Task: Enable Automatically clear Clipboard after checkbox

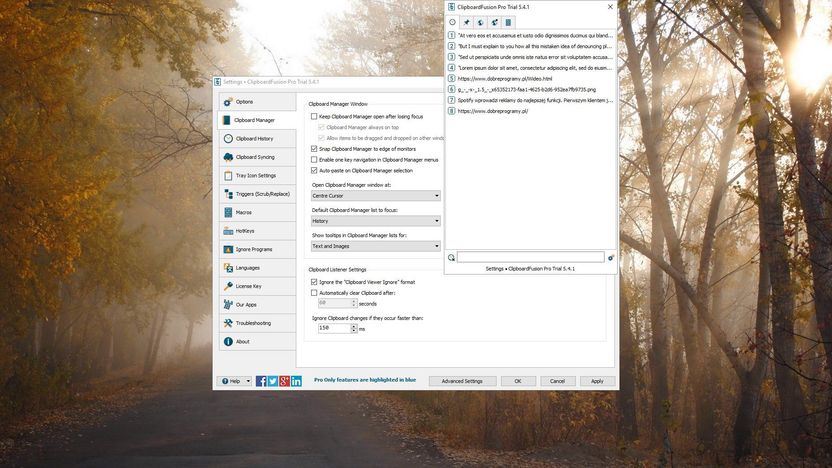Action: pyautogui.click(x=314, y=293)
